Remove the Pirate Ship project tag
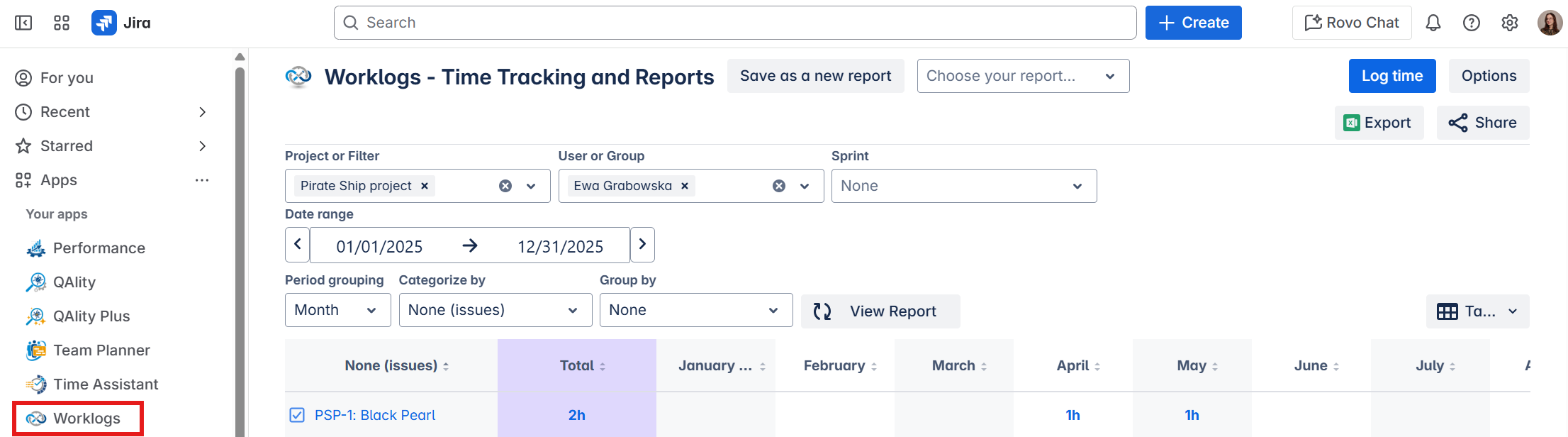 coord(425,186)
